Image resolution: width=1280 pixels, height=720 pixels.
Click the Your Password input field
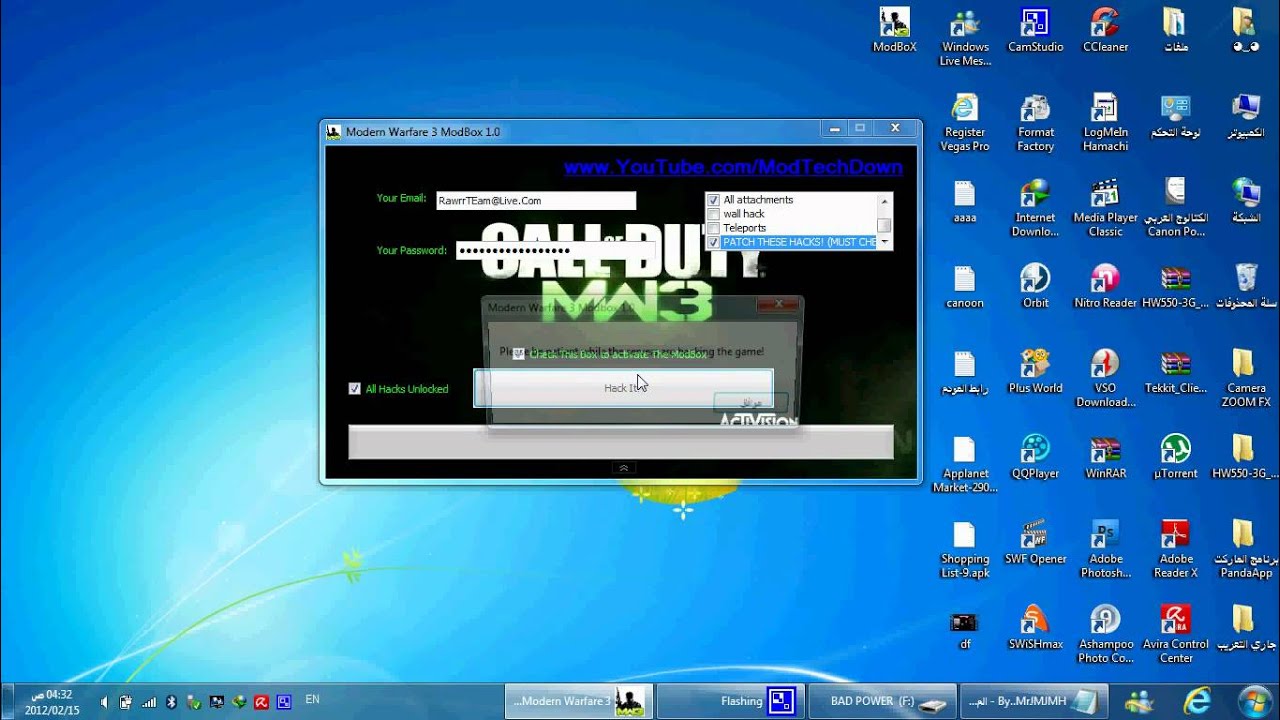(x=556, y=250)
